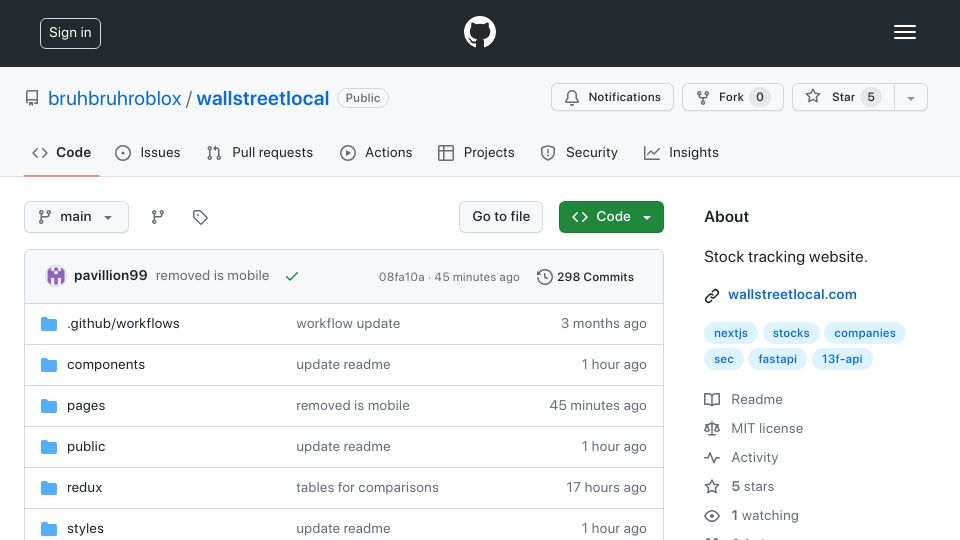Click the folder icon beside .github/workflows
Viewport: 960px width, 540px height.
(49, 324)
